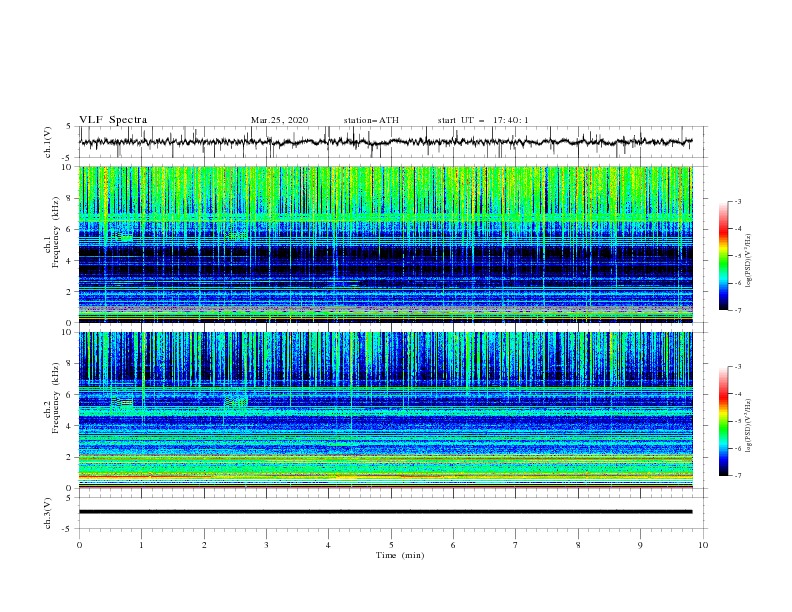
Task: Click the ch.2 spectrogram color bar
Action: tap(724, 421)
